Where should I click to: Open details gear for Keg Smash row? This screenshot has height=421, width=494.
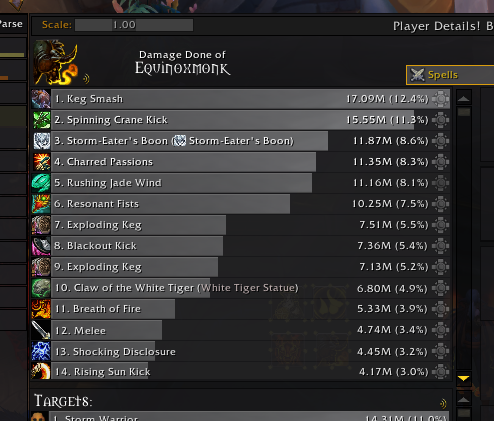441,99
